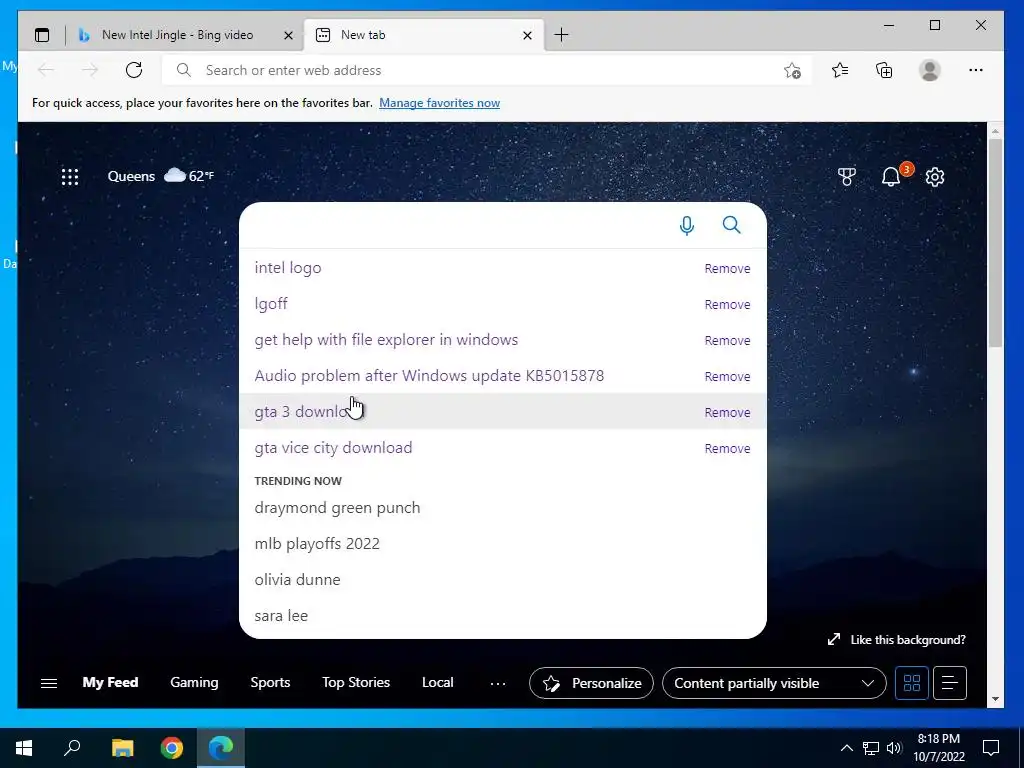
Task: Open the Local feed tab
Action: tap(438, 682)
